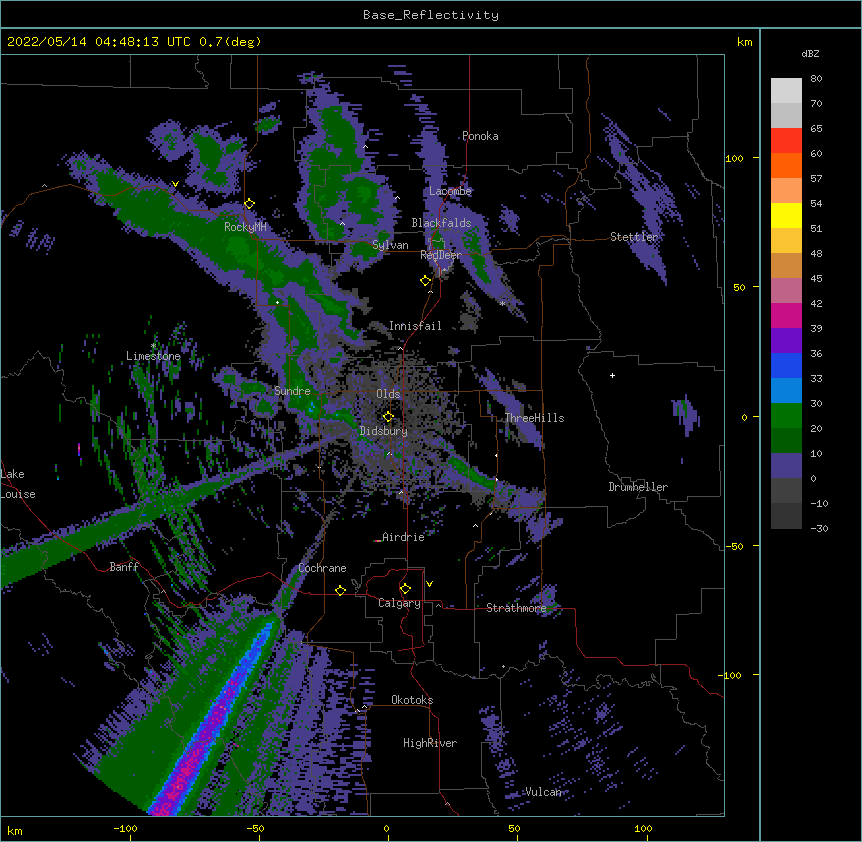This screenshot has height=842, width=862.
Task: Click the Sylvan label
Action: pyautogui.click(x=390, y=245)
